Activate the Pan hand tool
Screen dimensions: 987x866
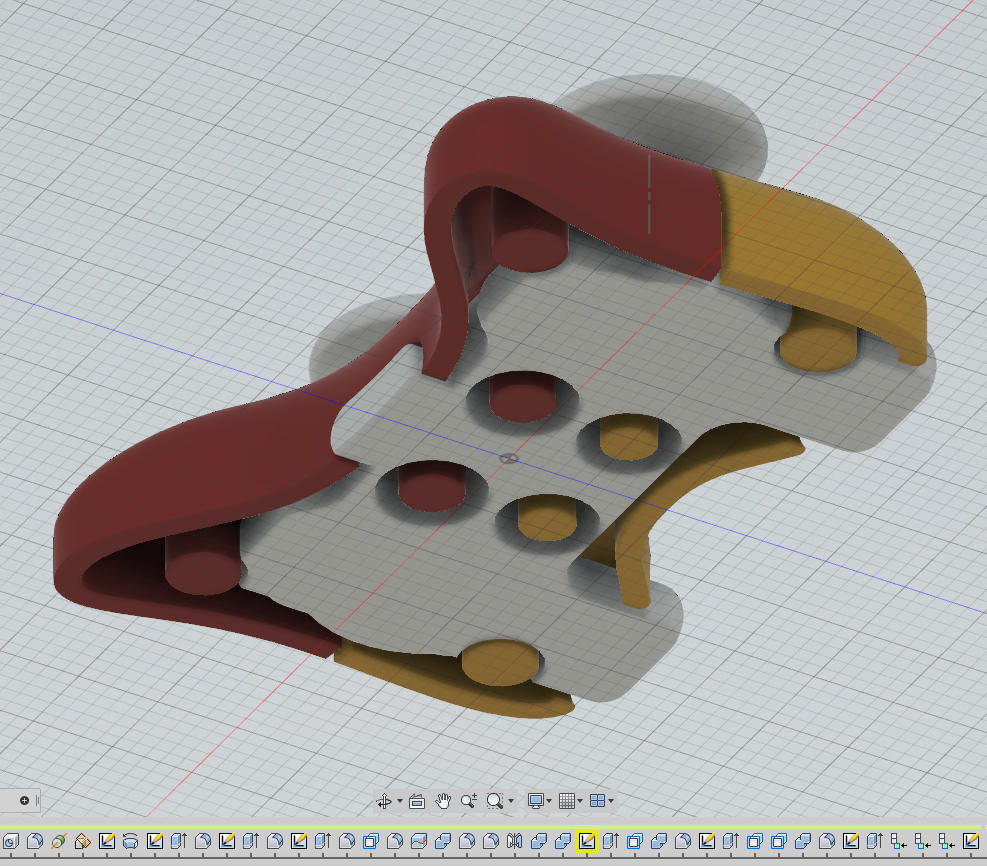443,801
